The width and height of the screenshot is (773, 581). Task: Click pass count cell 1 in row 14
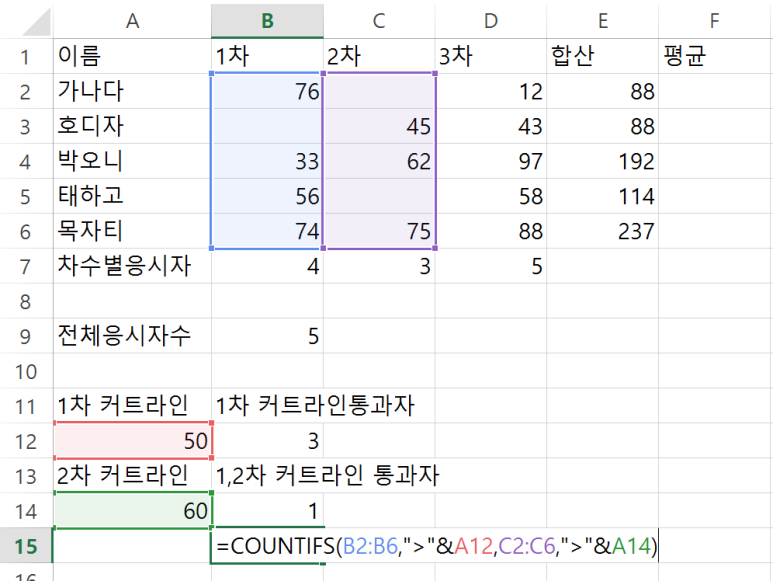click(267, 512)
